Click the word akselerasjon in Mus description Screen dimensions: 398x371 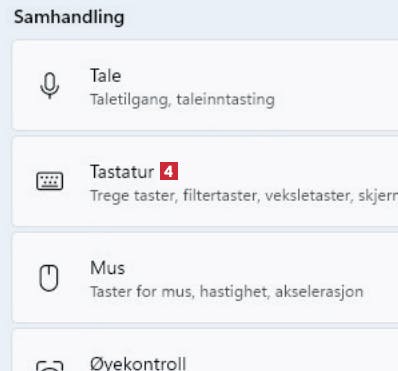click(319, 292)
